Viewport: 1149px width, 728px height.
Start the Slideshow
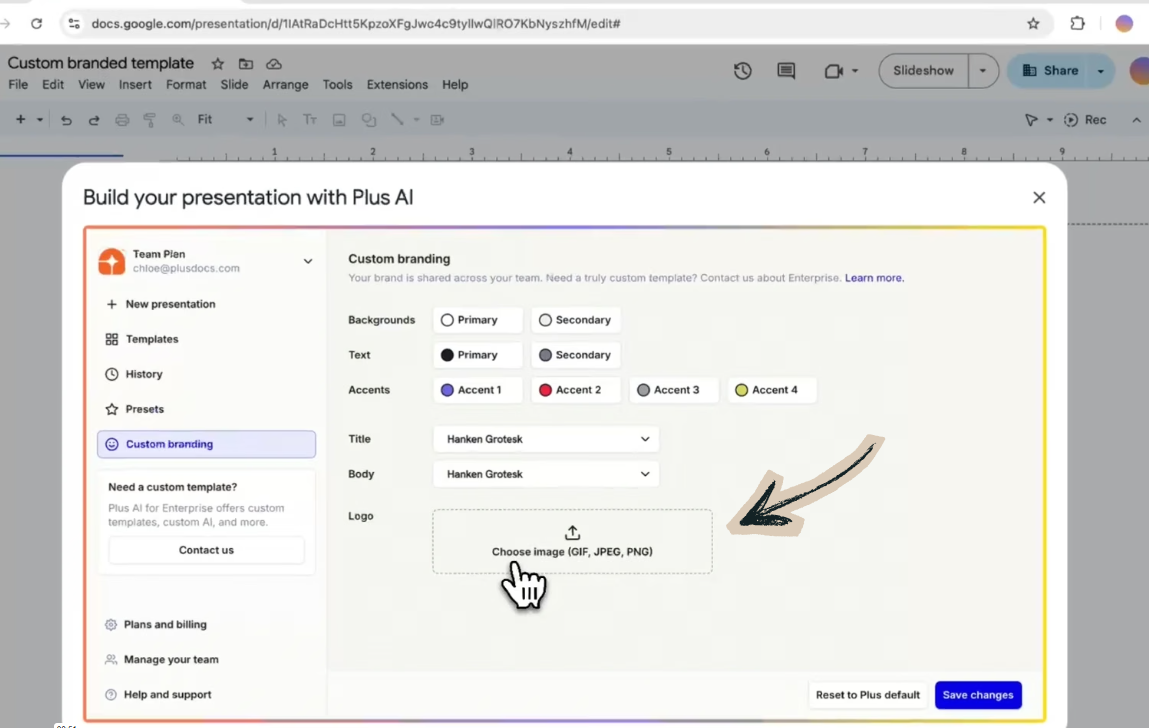923,71
